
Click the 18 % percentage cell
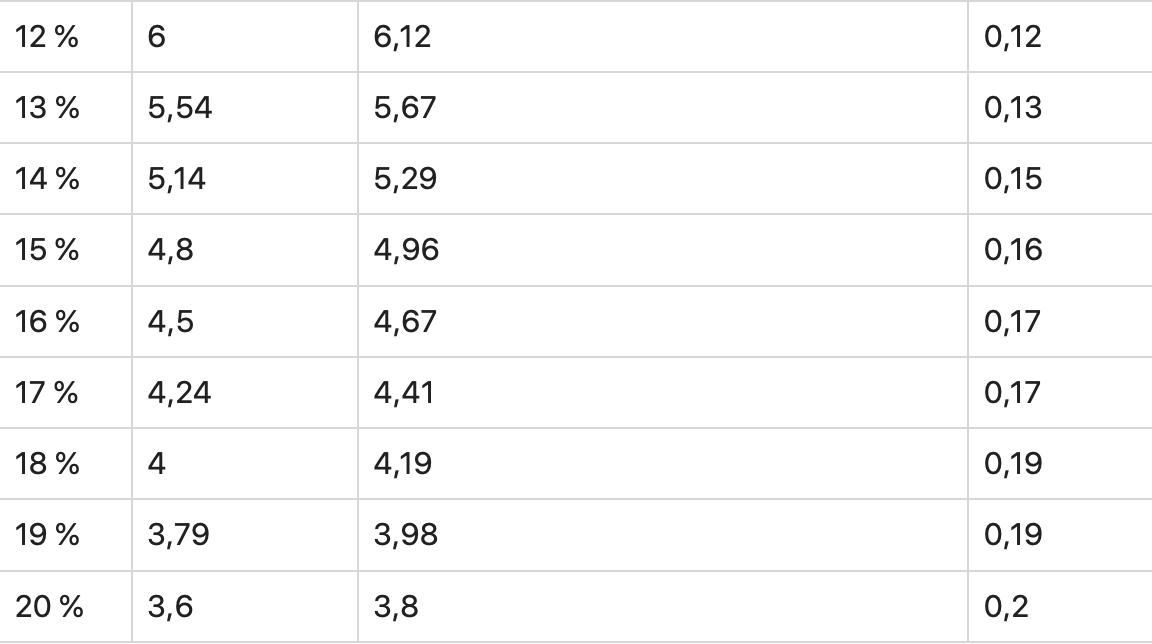46,463
